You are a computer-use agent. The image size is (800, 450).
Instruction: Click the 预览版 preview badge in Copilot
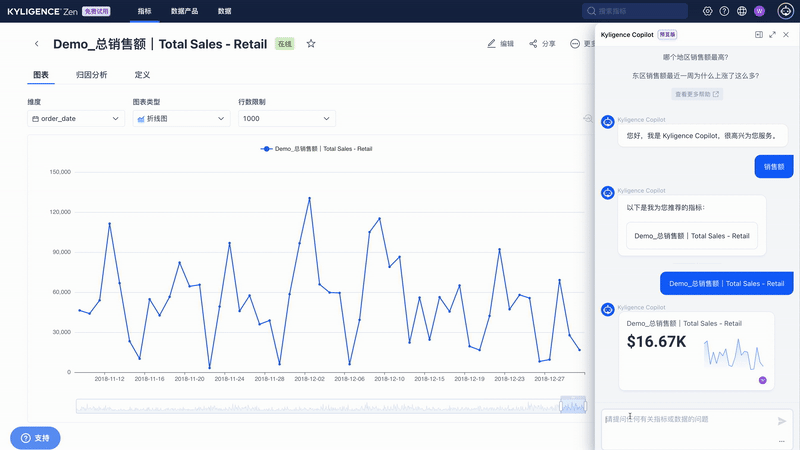pos(667,35)
